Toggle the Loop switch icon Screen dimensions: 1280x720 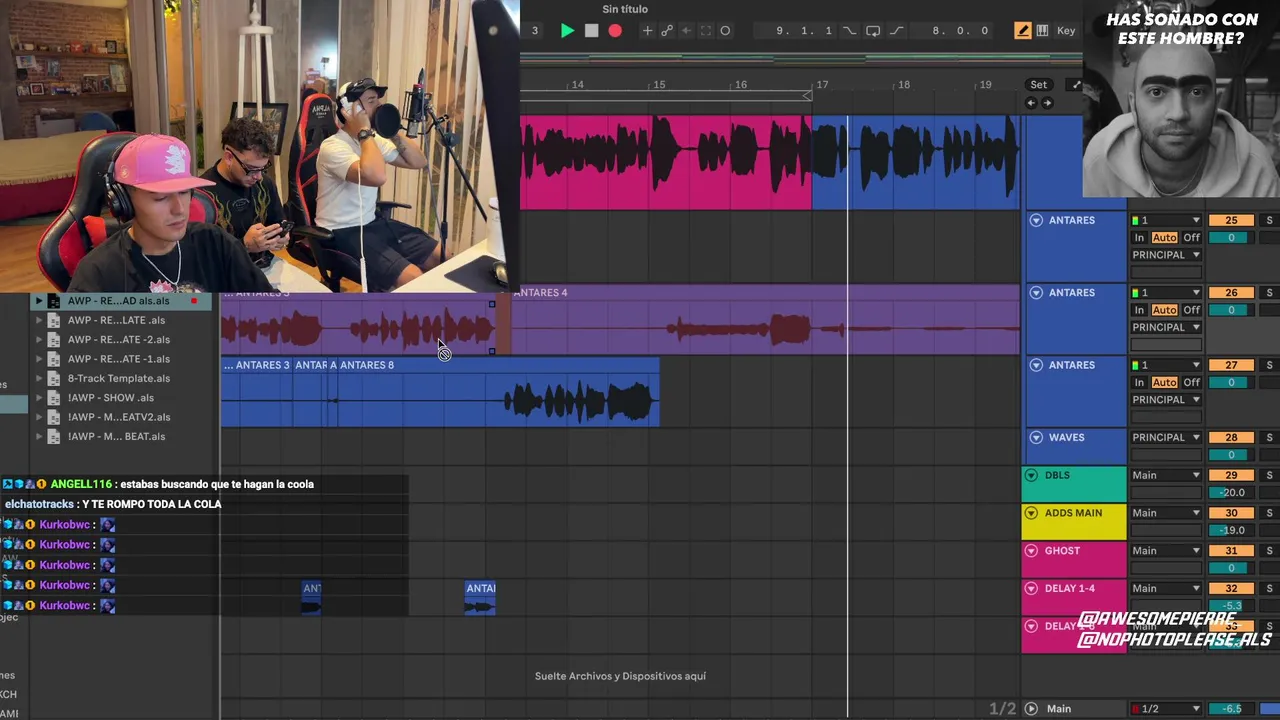(x=873, y=31)
